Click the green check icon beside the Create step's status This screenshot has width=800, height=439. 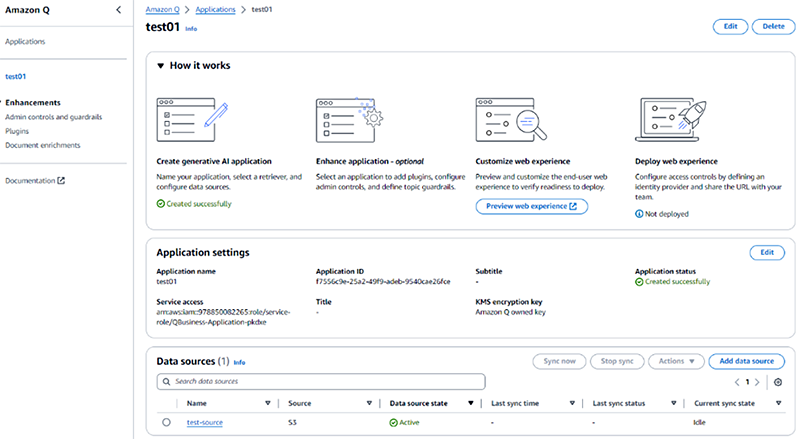click(161, 204)
